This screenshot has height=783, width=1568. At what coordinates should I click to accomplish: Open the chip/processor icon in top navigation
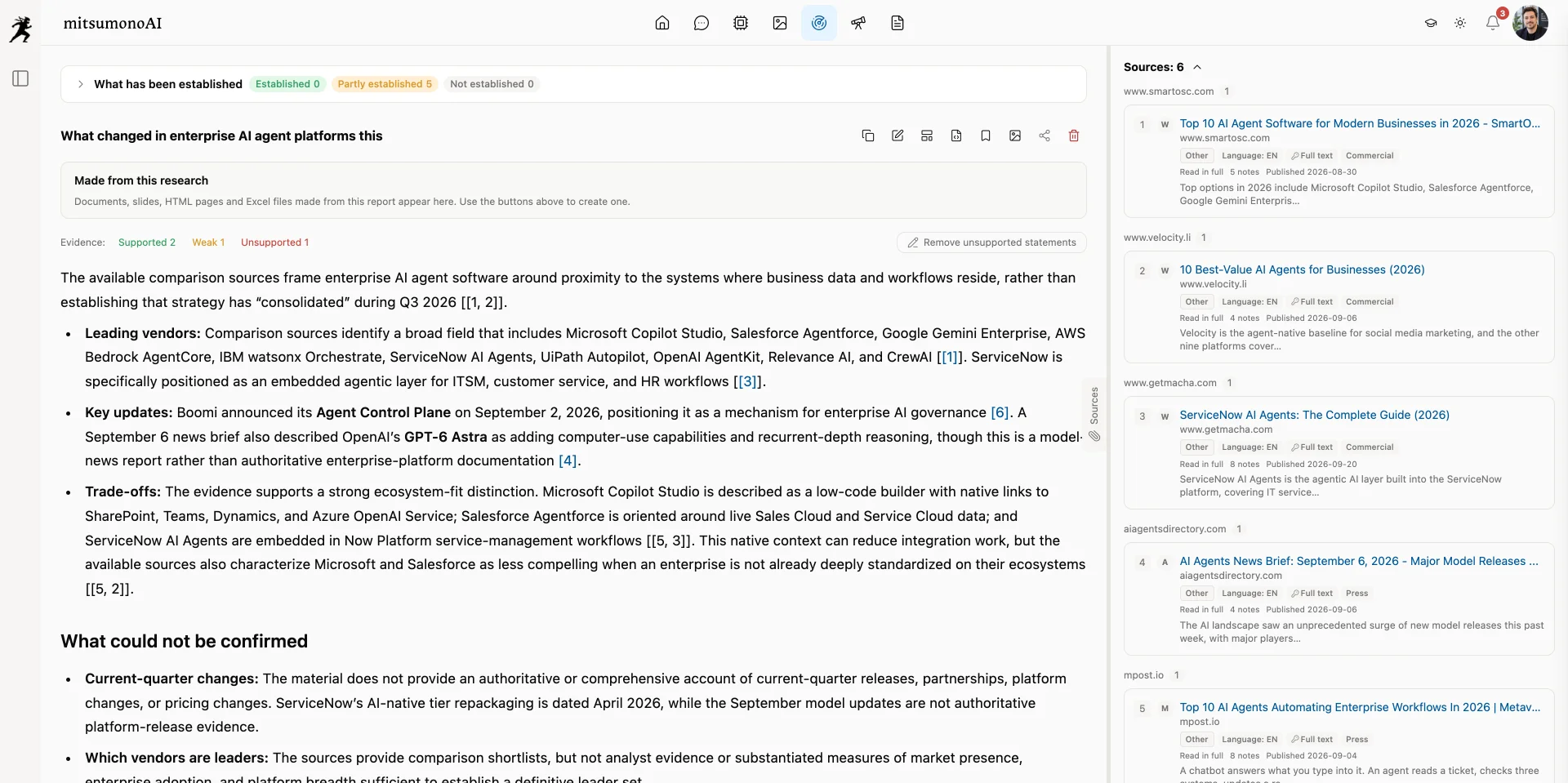[741, 23]
